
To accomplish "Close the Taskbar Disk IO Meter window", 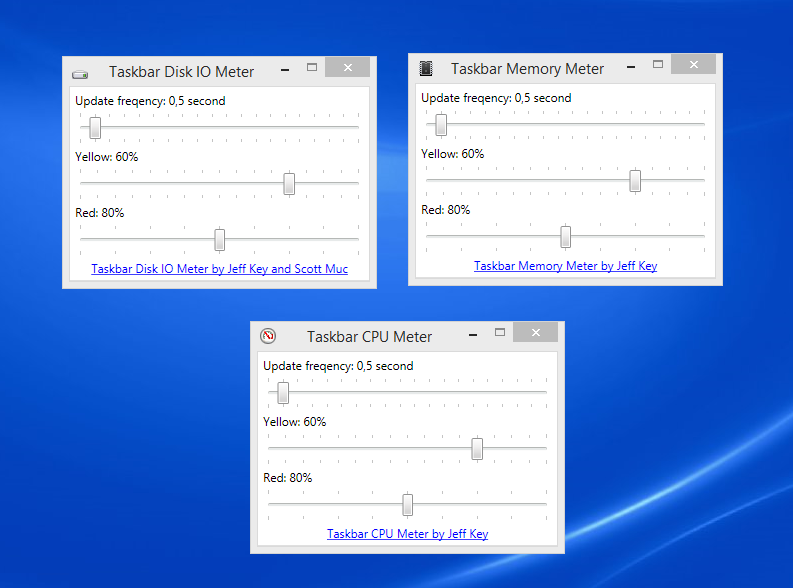I will click(x=347, y=67).
